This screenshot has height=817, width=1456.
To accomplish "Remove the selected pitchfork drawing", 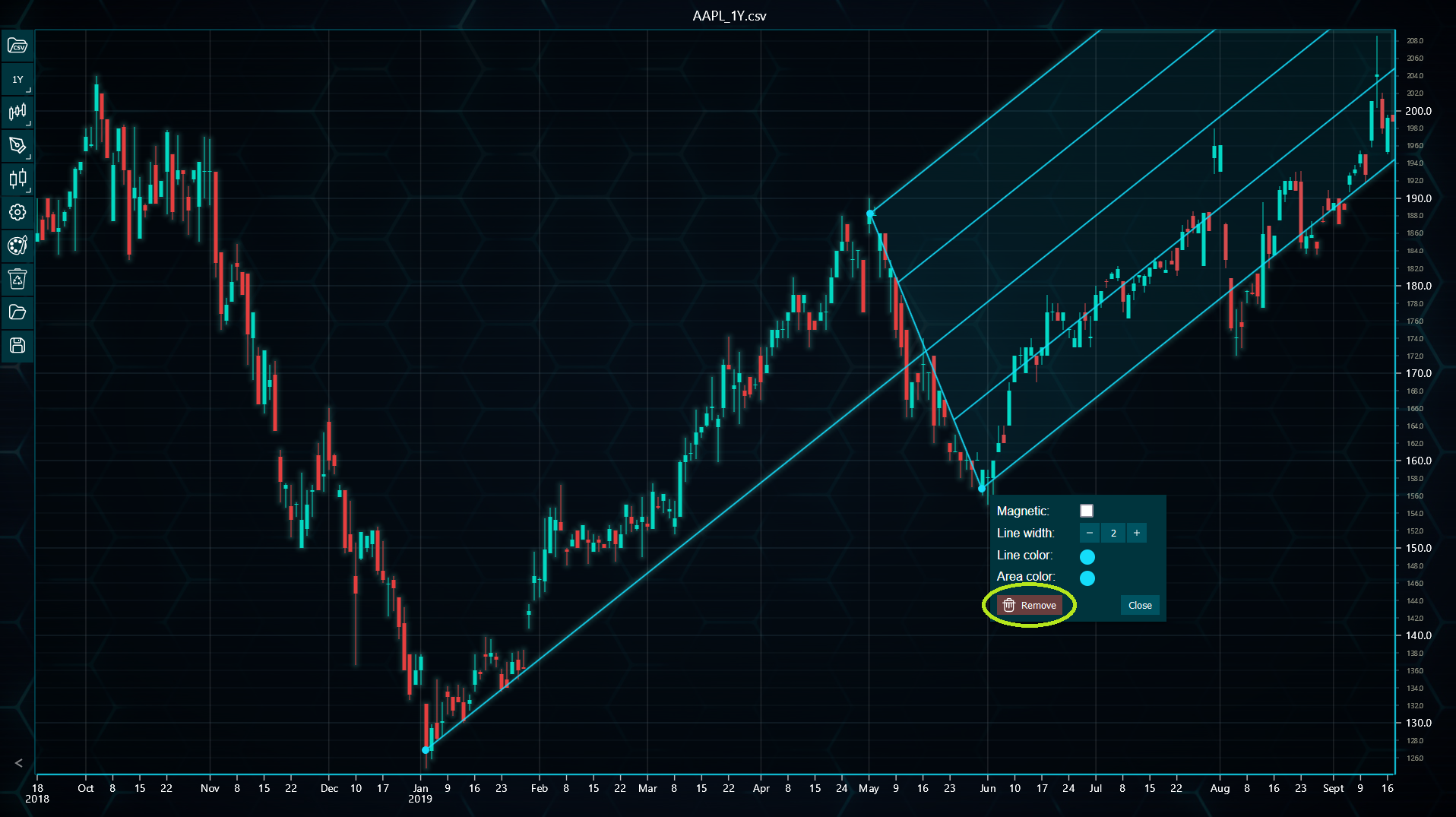I will click(x=1030, y=605).
